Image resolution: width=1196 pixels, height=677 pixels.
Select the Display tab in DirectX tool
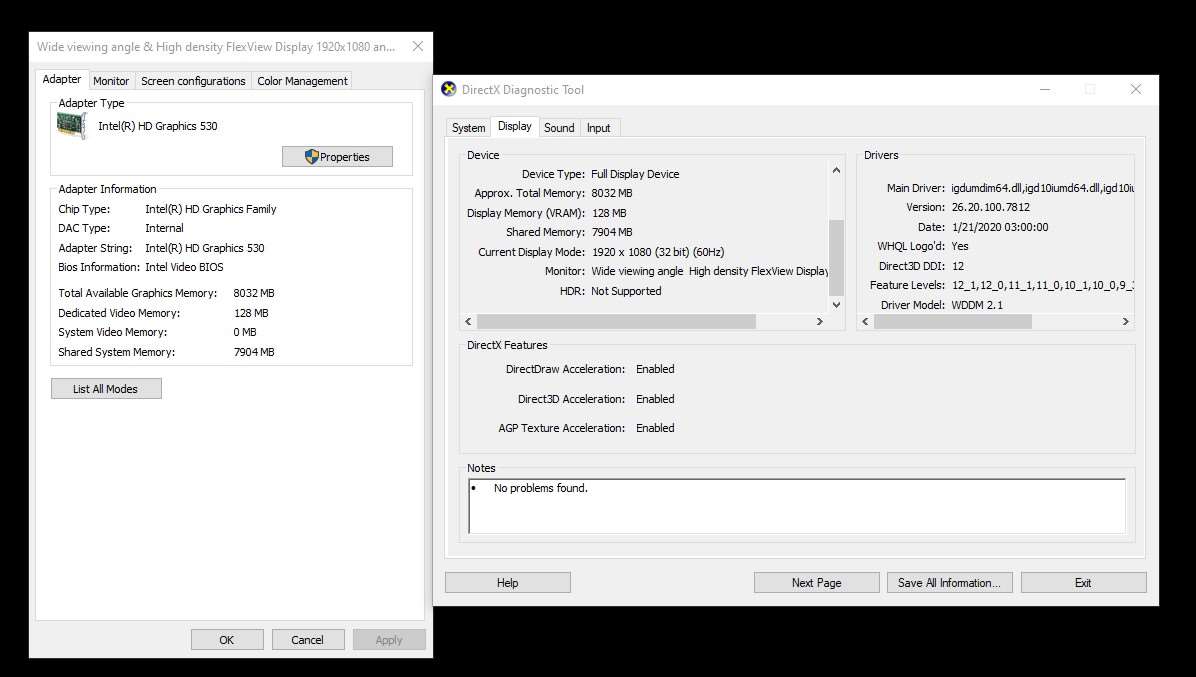coord(515,127)
